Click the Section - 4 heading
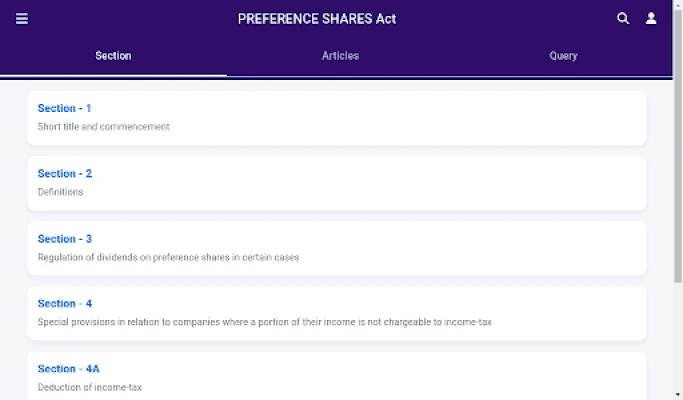The image size is (683, 400). 65,303
